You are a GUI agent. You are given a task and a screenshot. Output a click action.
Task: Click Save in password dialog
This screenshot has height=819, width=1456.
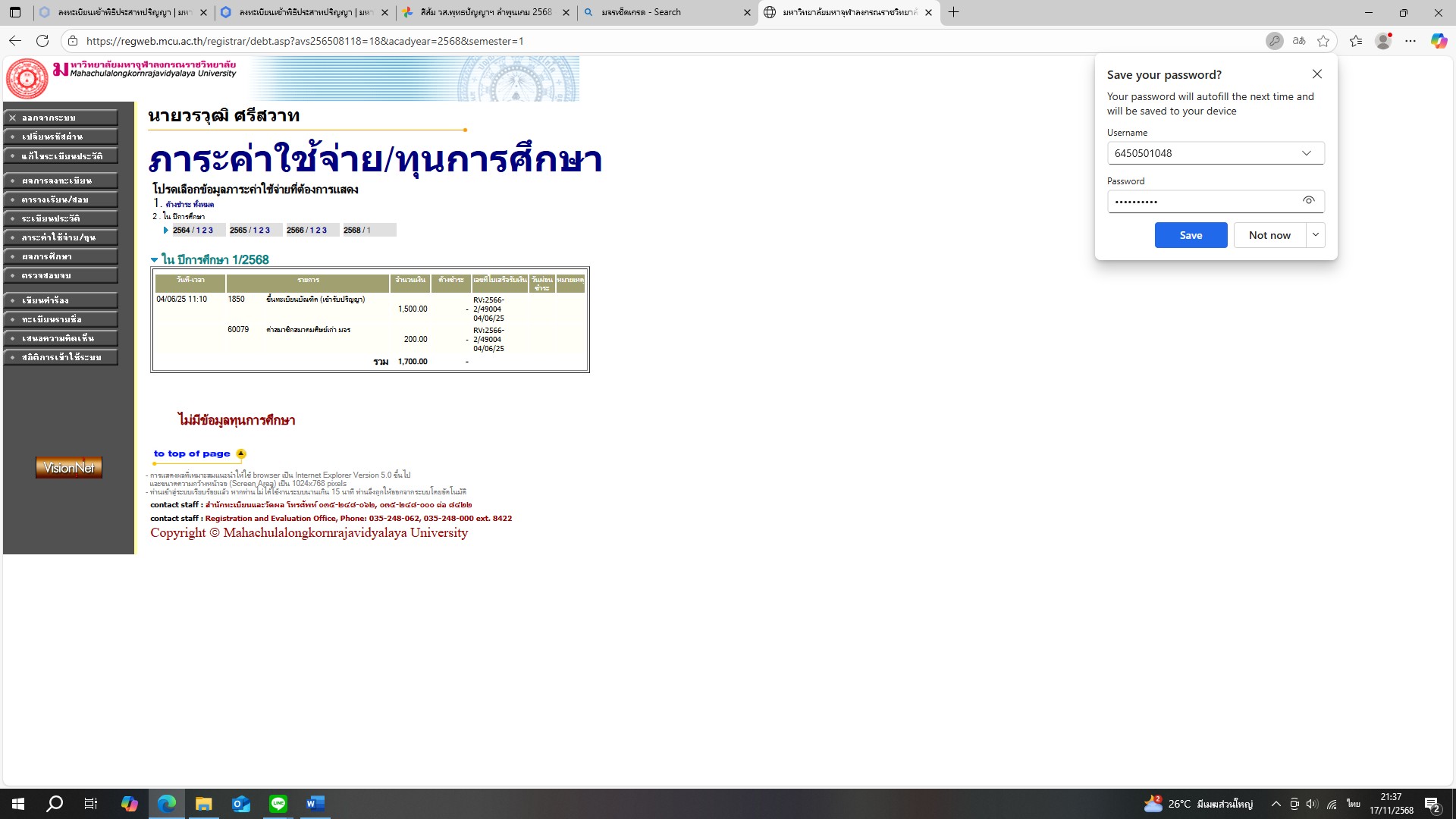click(1191, 235)
